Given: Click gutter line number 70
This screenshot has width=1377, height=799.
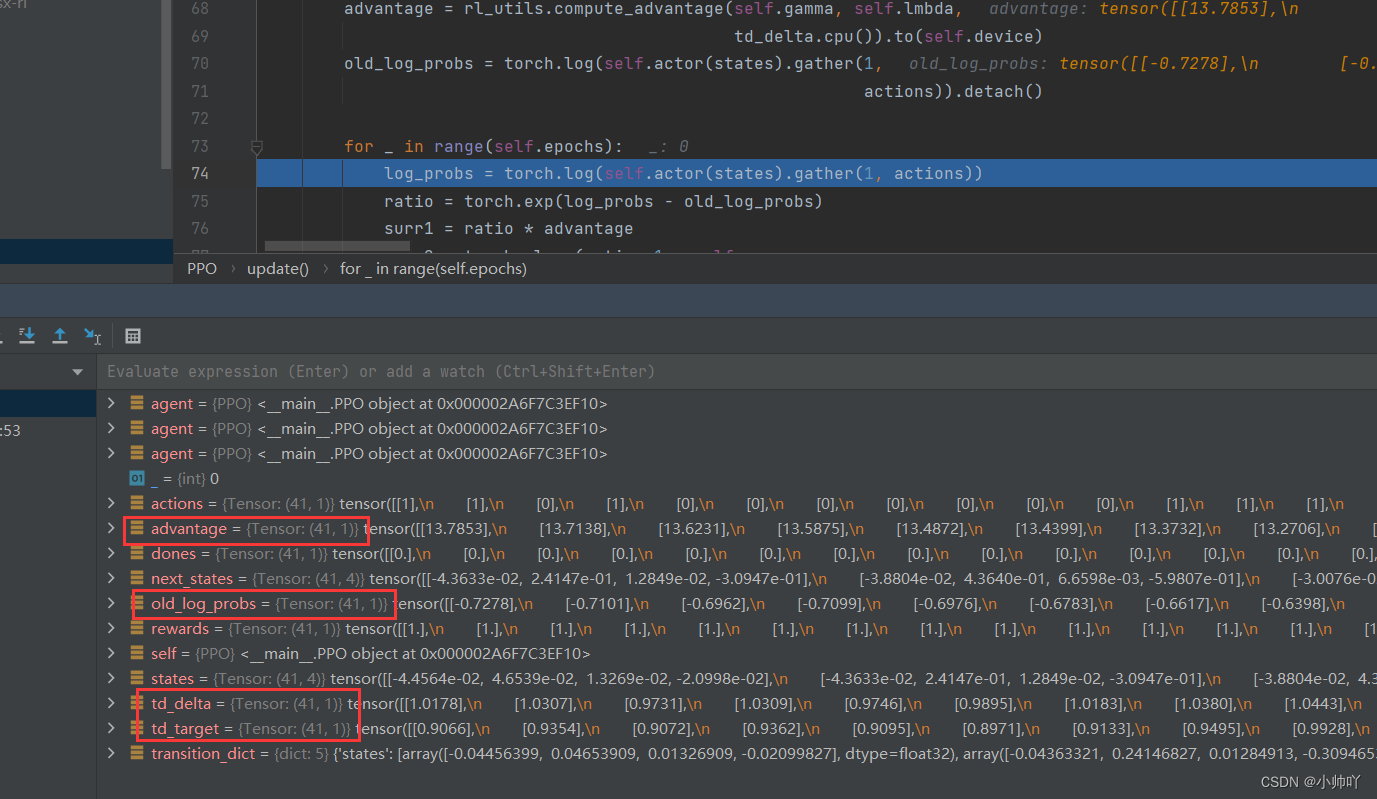Looking at the screenshot, I should pyautogui.click(x=199, y=63).
